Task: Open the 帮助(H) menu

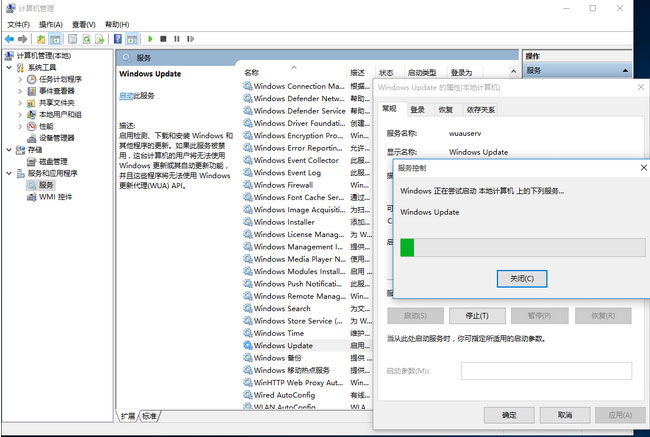Action: [117, 24]
